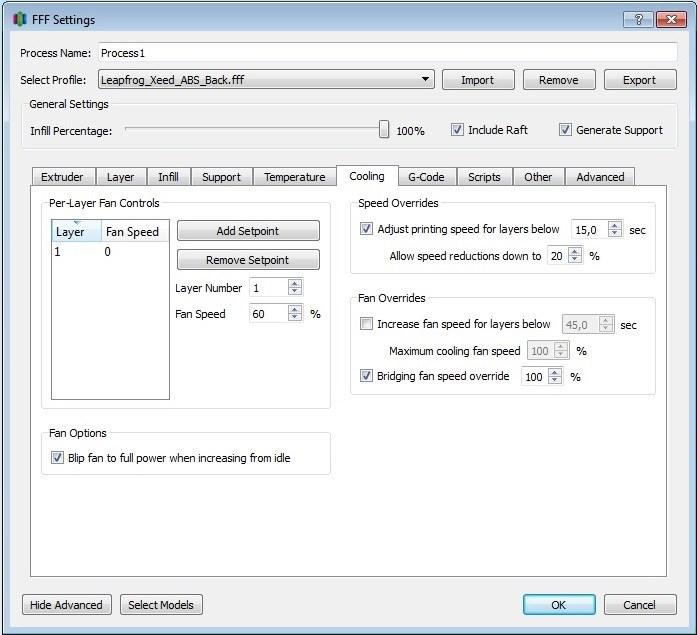Image resolution: width=697 pixels, height=635 pixels.
Task: Click Remove Setpoint button
Action: pos(248,260)
